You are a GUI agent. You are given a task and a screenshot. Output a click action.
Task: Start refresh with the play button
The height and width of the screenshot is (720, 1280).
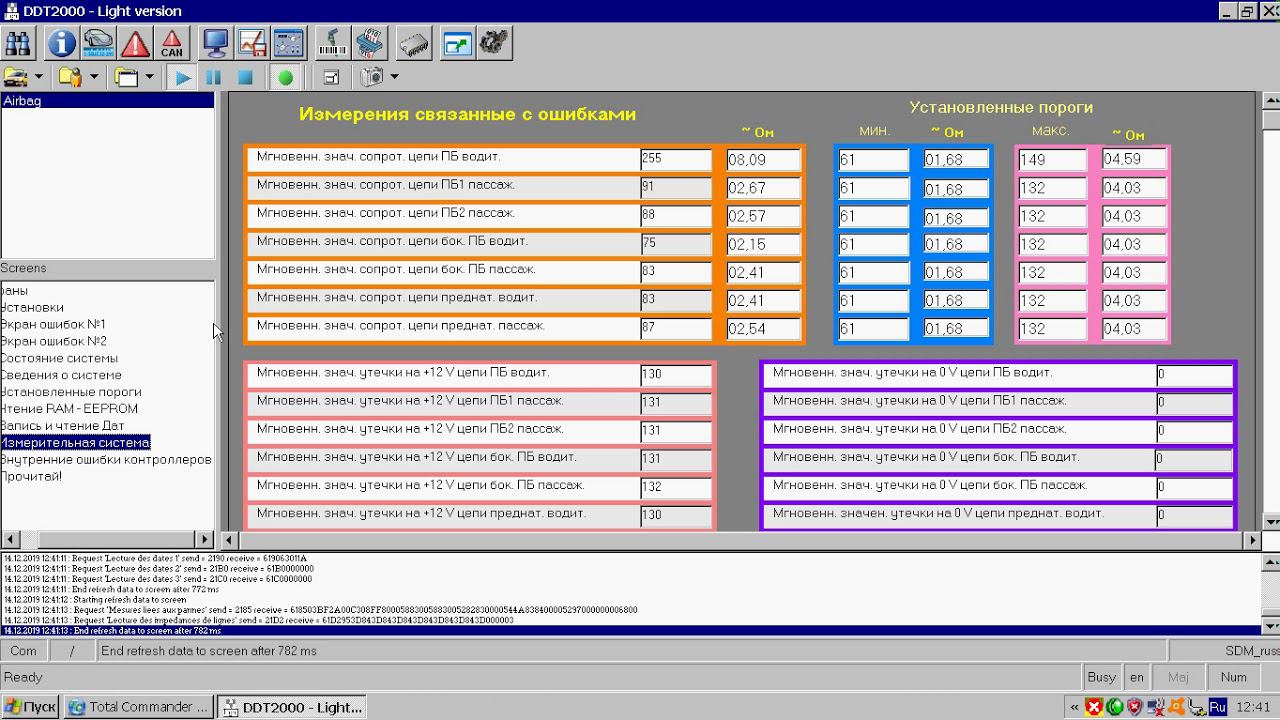(x=182, y=77)
